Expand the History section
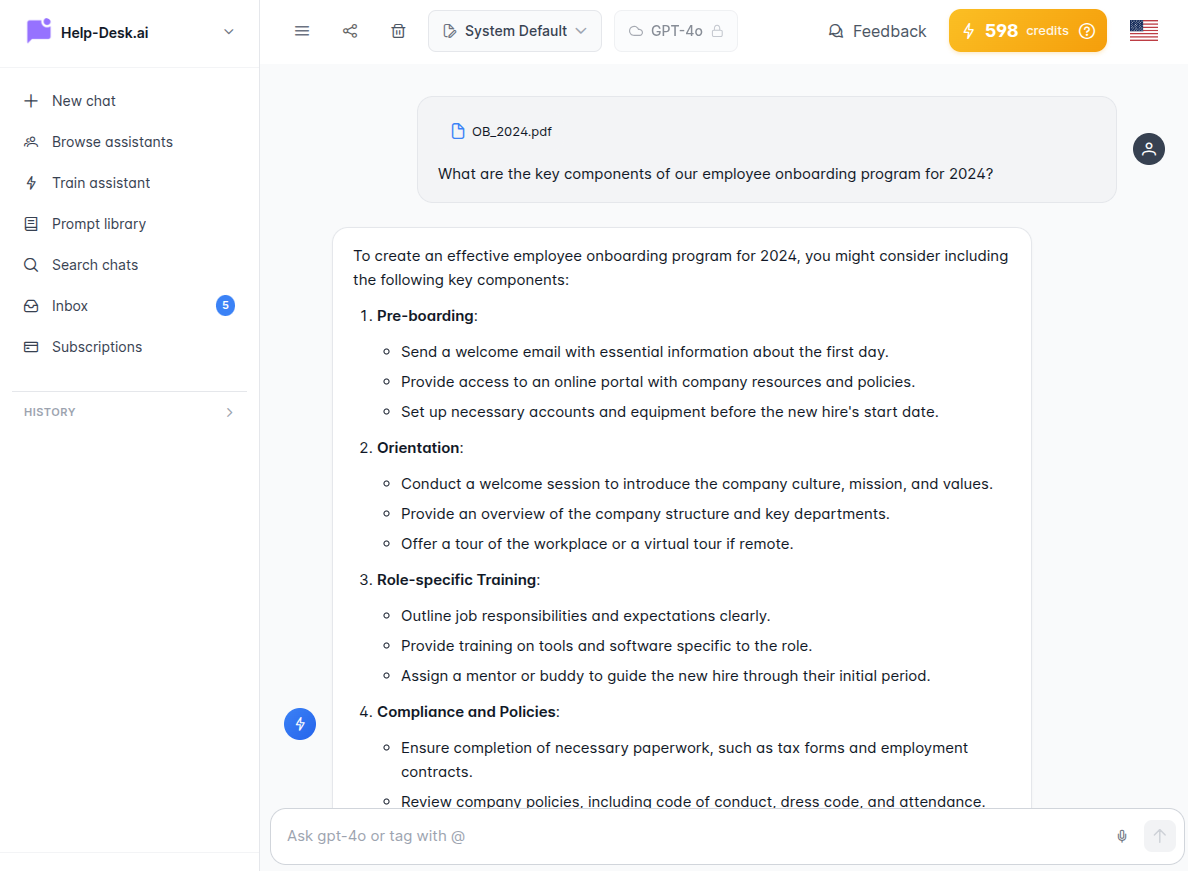 (229, 412)
